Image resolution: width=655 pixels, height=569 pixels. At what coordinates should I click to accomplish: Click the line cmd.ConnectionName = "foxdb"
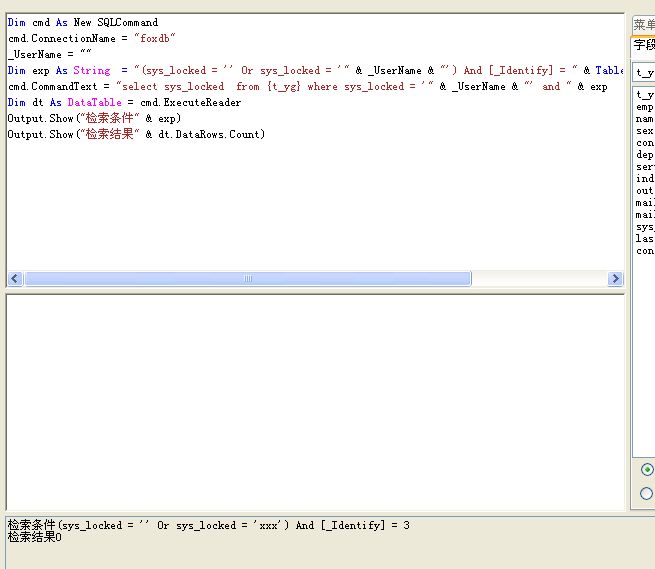click(x=91, y=38)
